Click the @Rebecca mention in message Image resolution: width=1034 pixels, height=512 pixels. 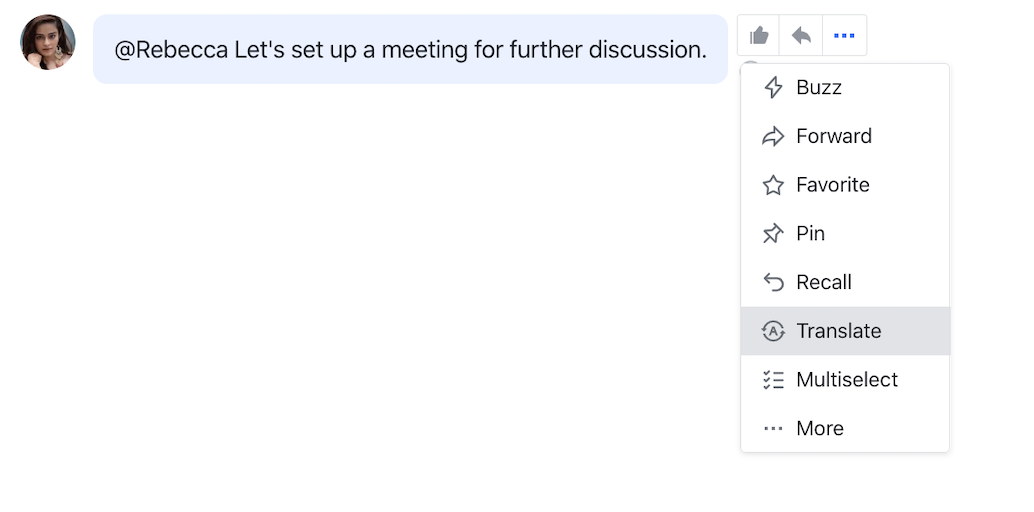coord(171,50)
